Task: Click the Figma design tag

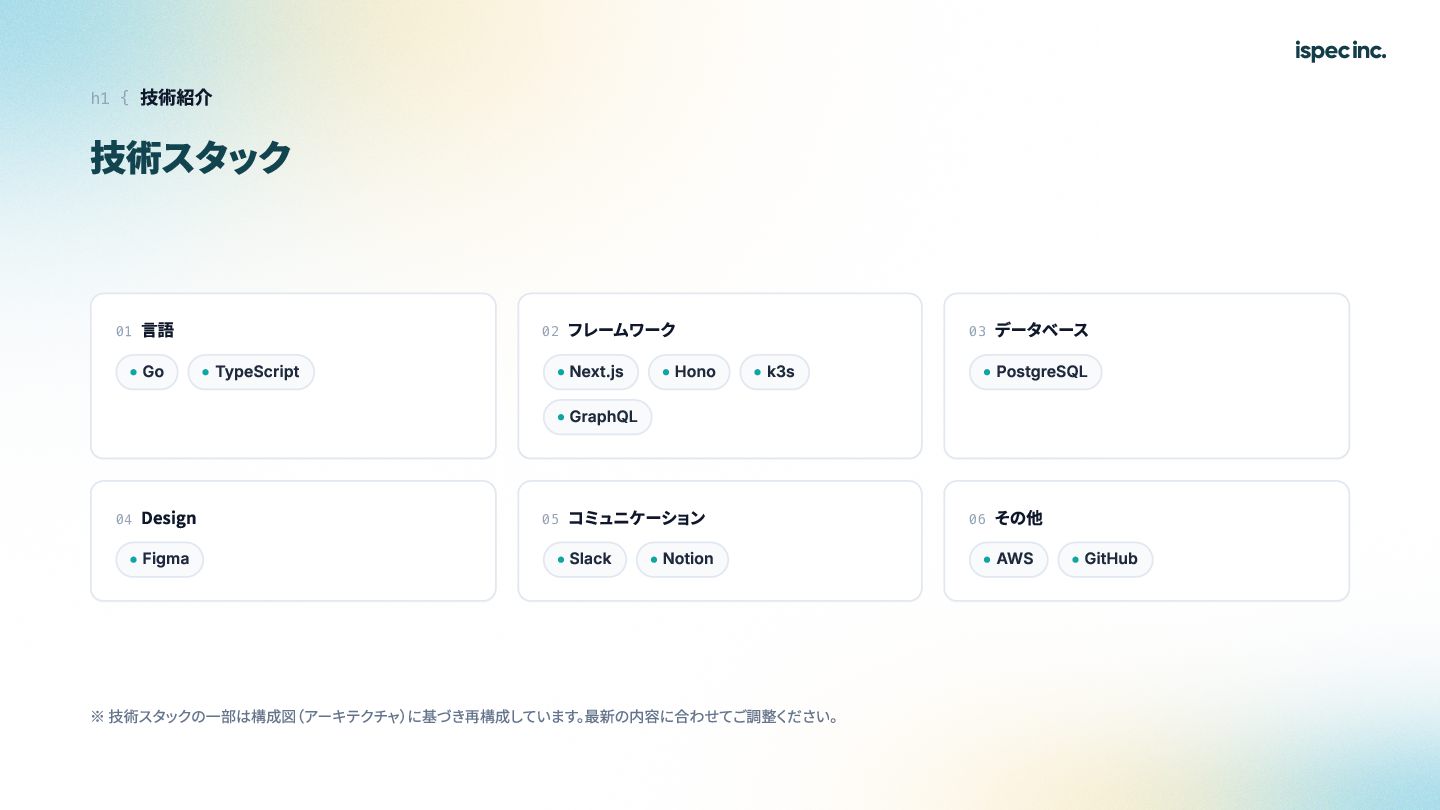Action: click(160, 559)
